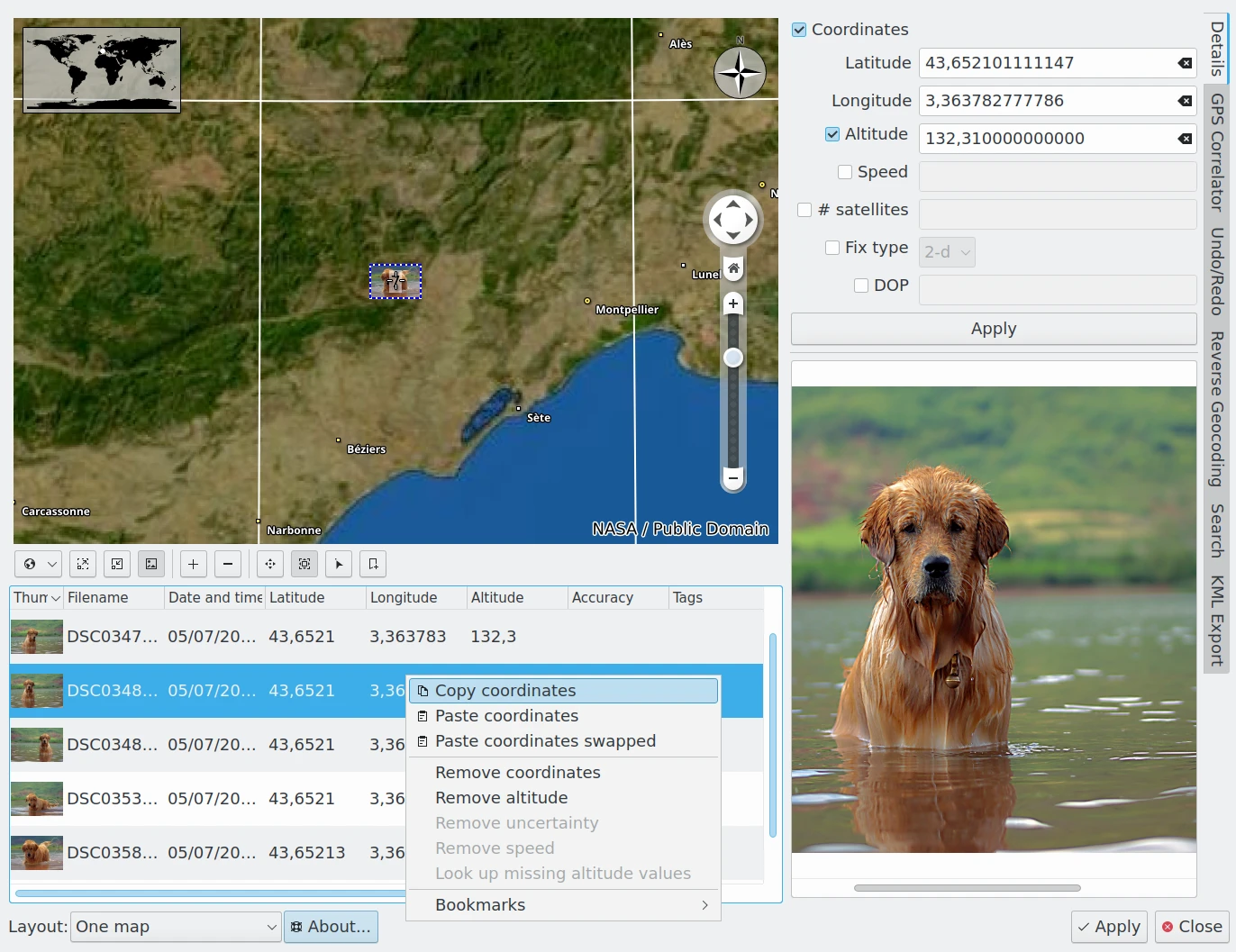Select the pan mode move icon
Viewport: 1236px width, 952px height.
pyautogui.click(x=270, y=564)
